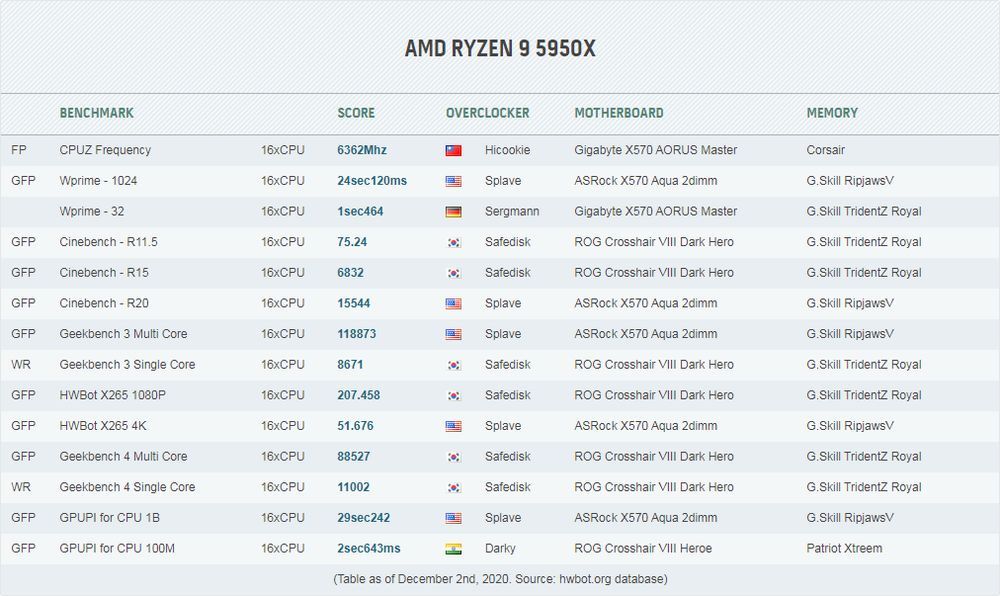Click the Taiwan flag next to Hicookie
Screen dimensions: 1000x596
[453, 150]
